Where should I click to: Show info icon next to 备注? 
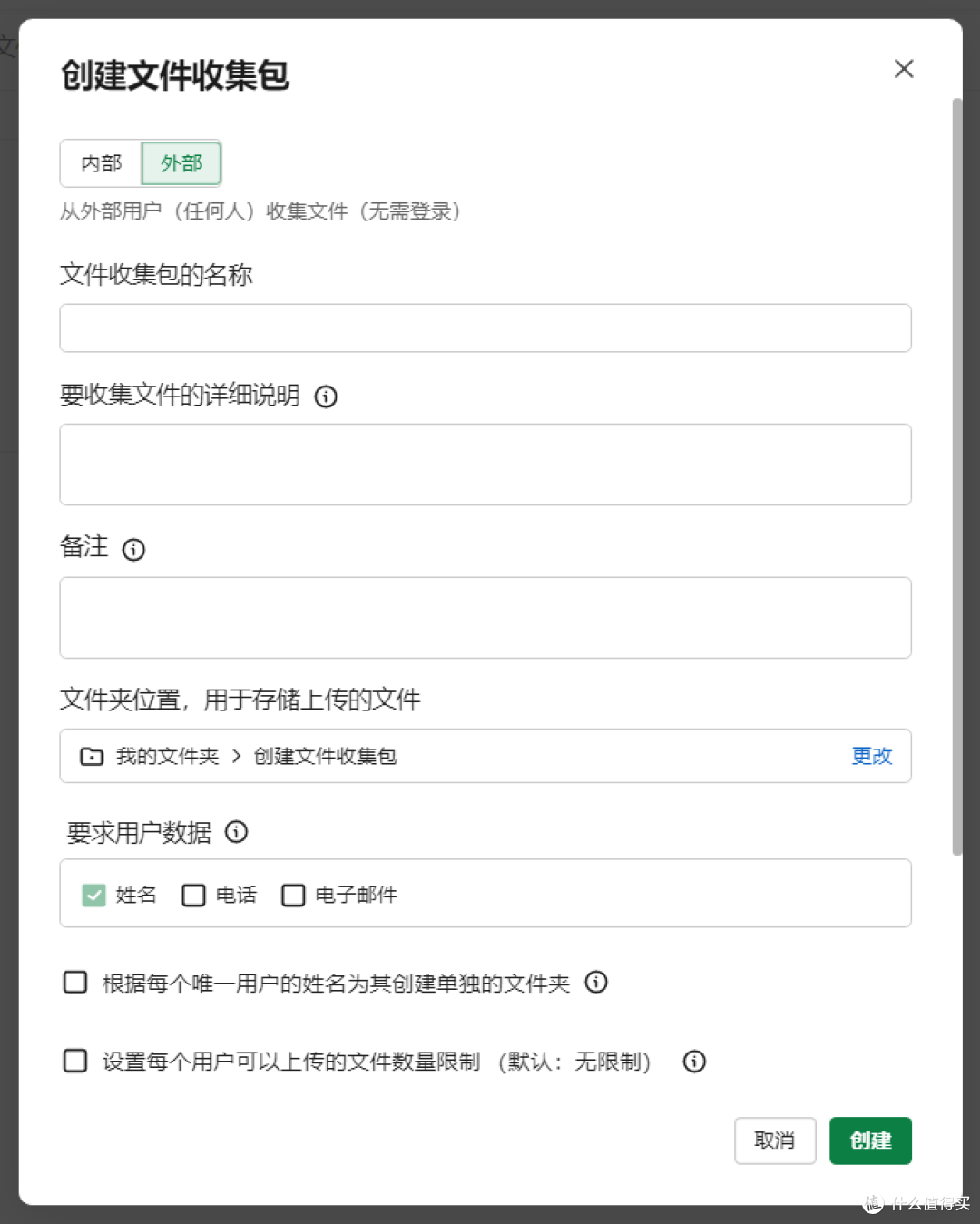(133, 550)
